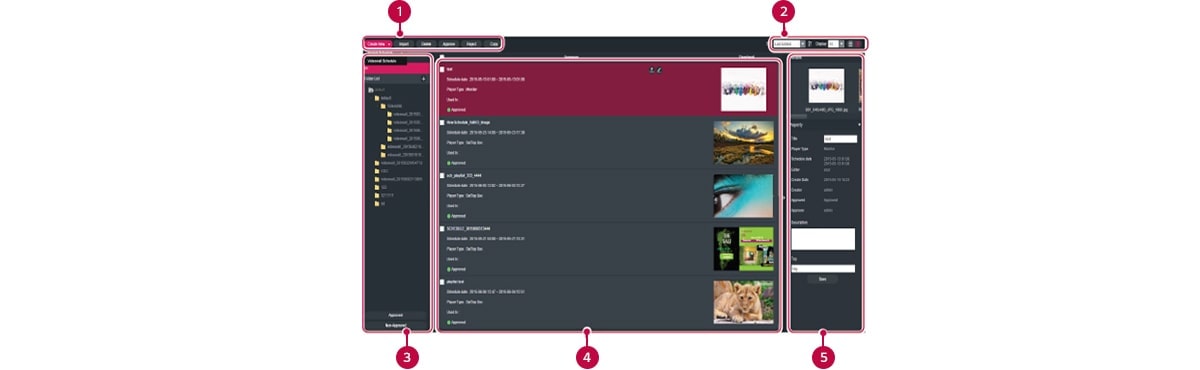
Task: Click the right panel collapse handle arrow
Action: (785, 197)
